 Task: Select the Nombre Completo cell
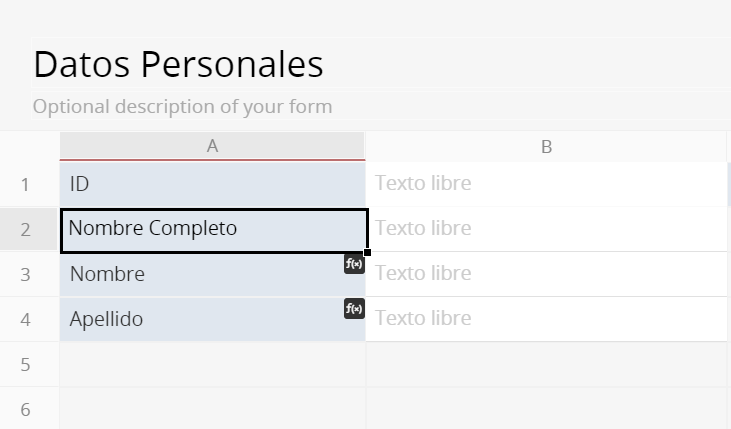214,230
